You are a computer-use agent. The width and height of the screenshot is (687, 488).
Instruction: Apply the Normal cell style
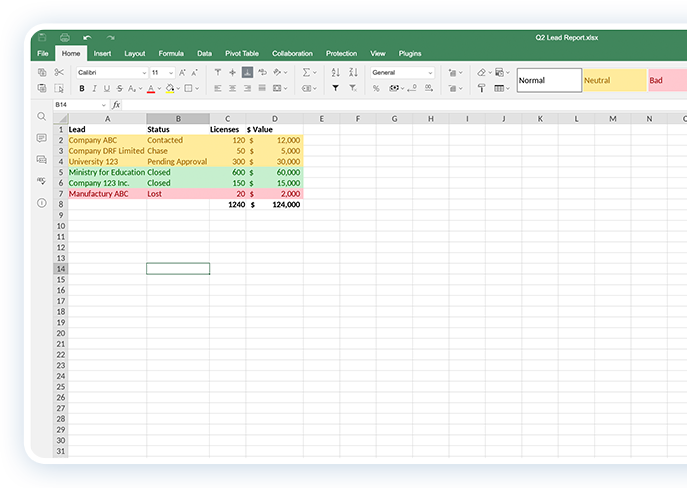[549, 80]
